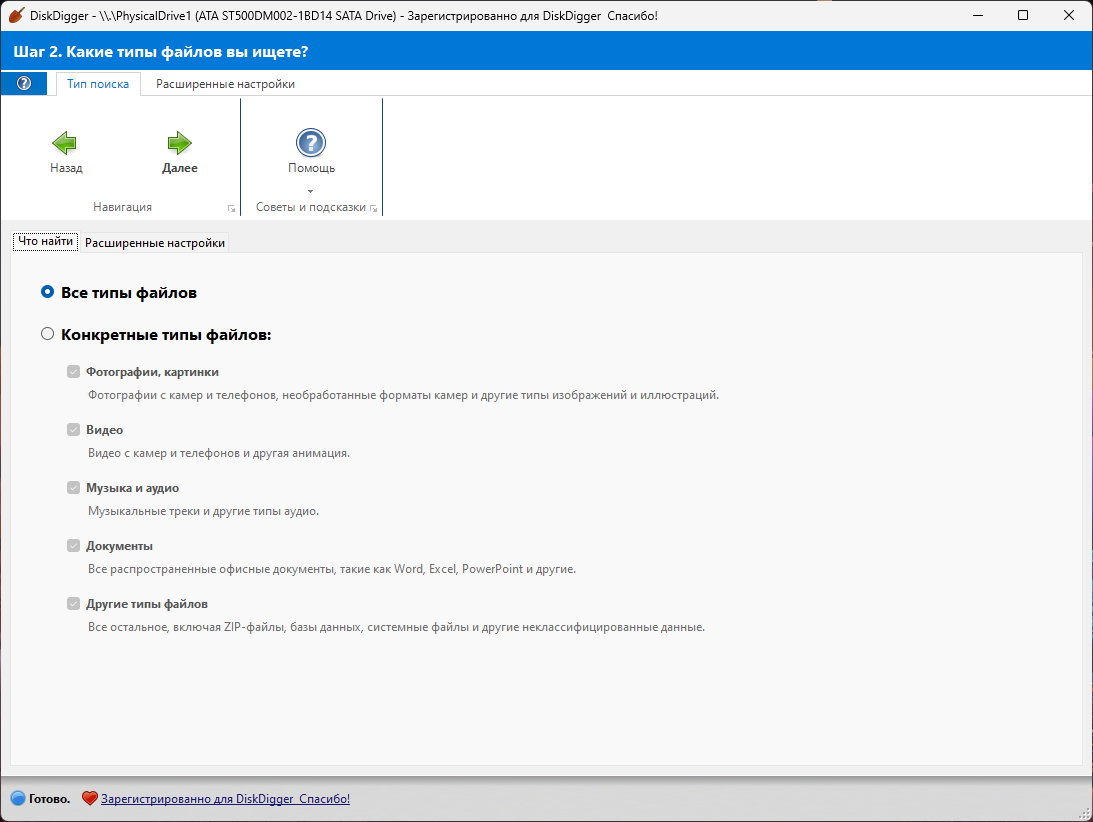The height and width of the screenshot is (822, 1093).
Task: Toggle the Видео checkbox
Action: [73, 429]
